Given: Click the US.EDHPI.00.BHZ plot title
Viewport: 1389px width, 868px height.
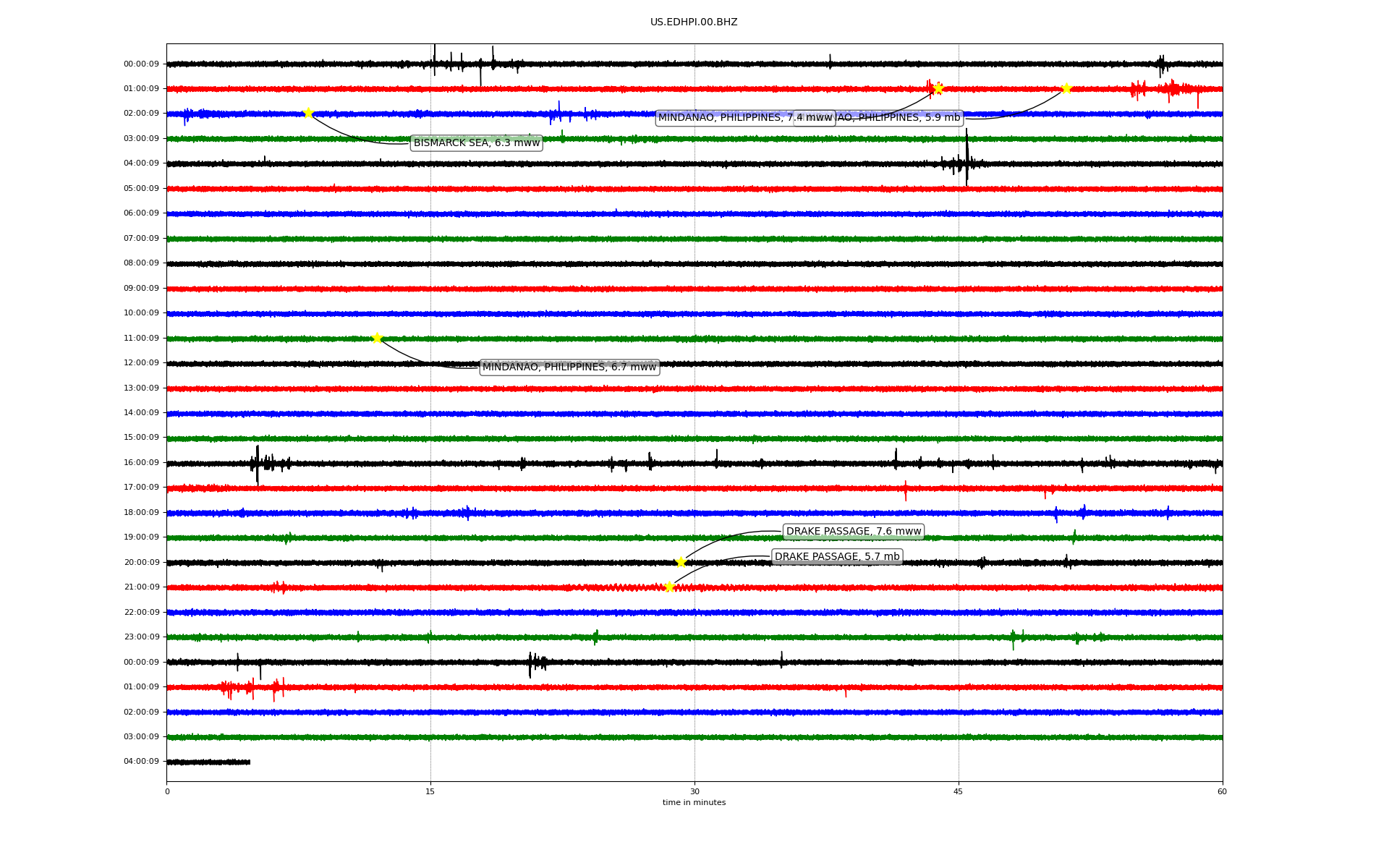Looking at the screenshot, I should tap(694, 22).
